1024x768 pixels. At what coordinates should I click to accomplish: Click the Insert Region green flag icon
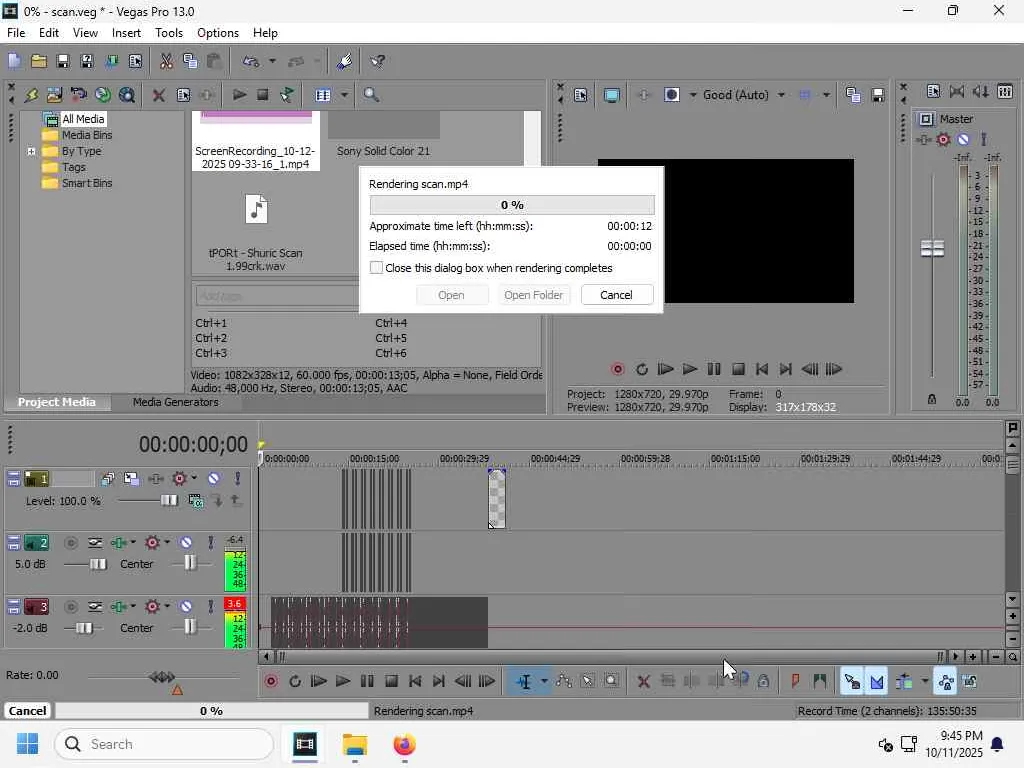tap(820, 681)
